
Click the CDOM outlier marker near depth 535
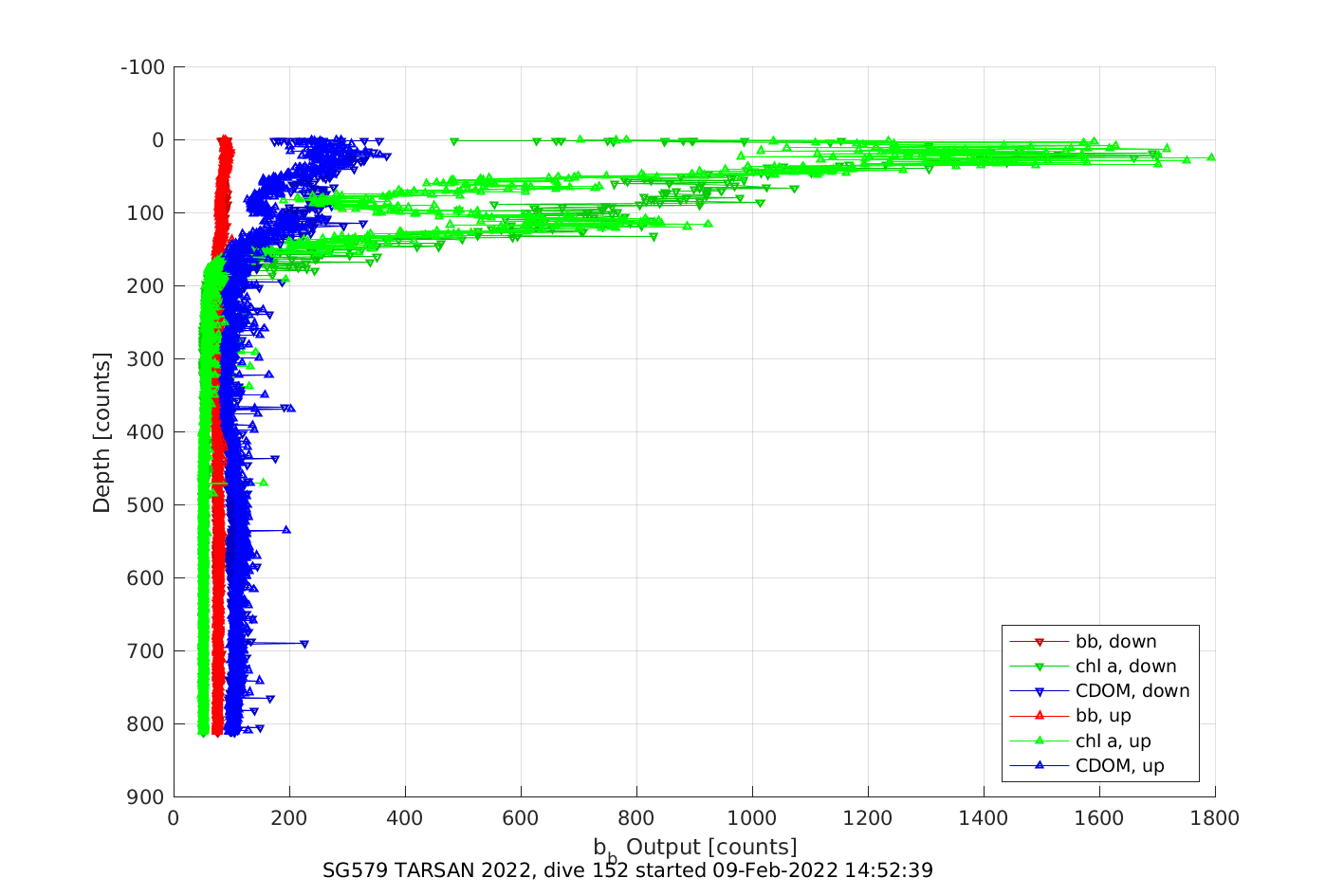coord(286,530)
